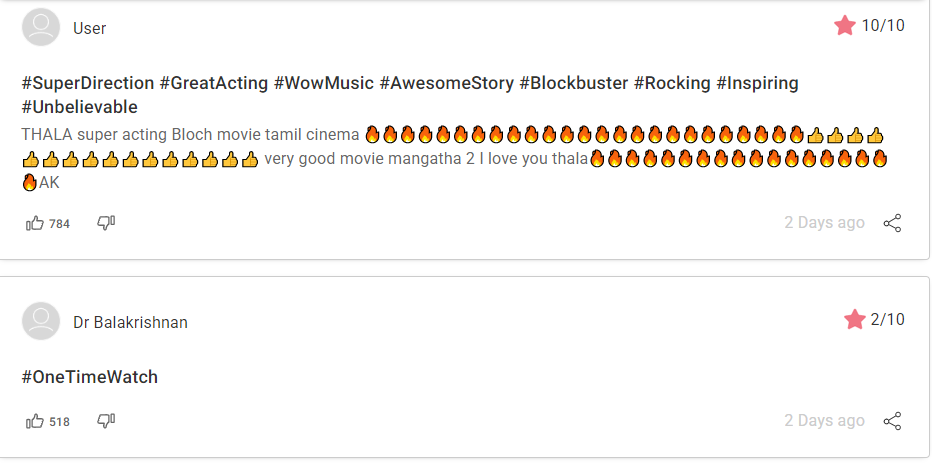Click Dr Balakrishnan's profile avatar

click(x=41, y=321)
